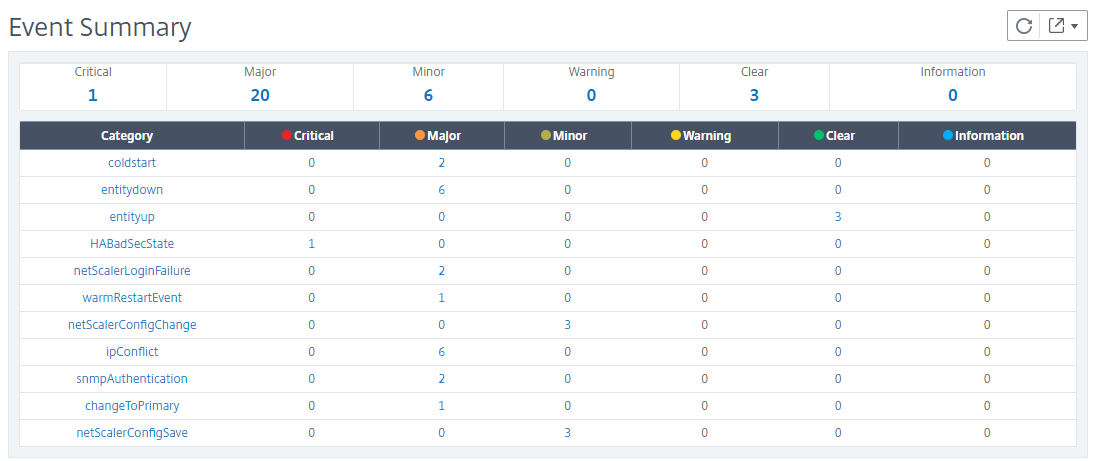Open HABadSecState Critical count 1
Image resolution: width=1093 pixels, height=461 pixels.
click(x=311, y=243)
